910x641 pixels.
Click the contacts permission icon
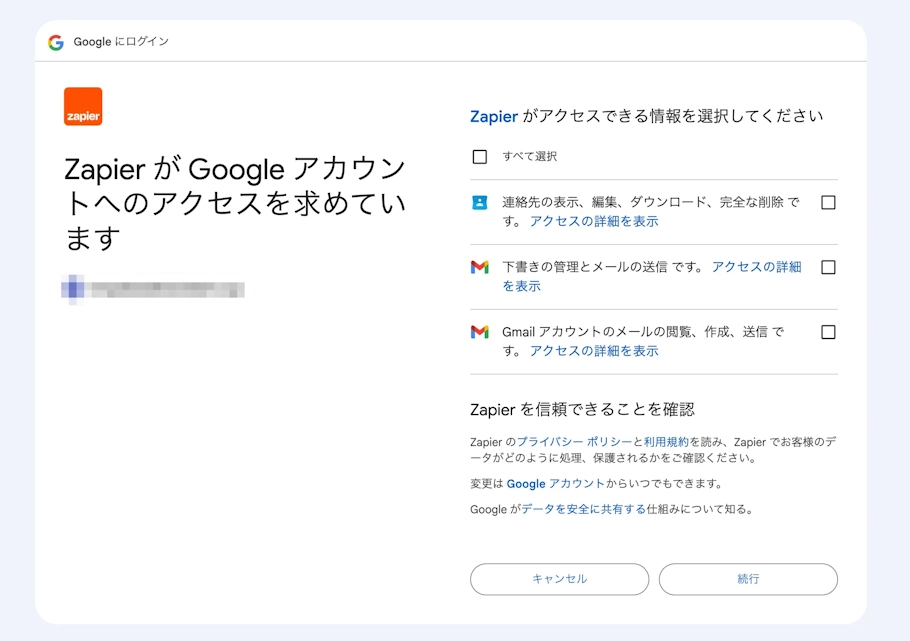(479, 203)
